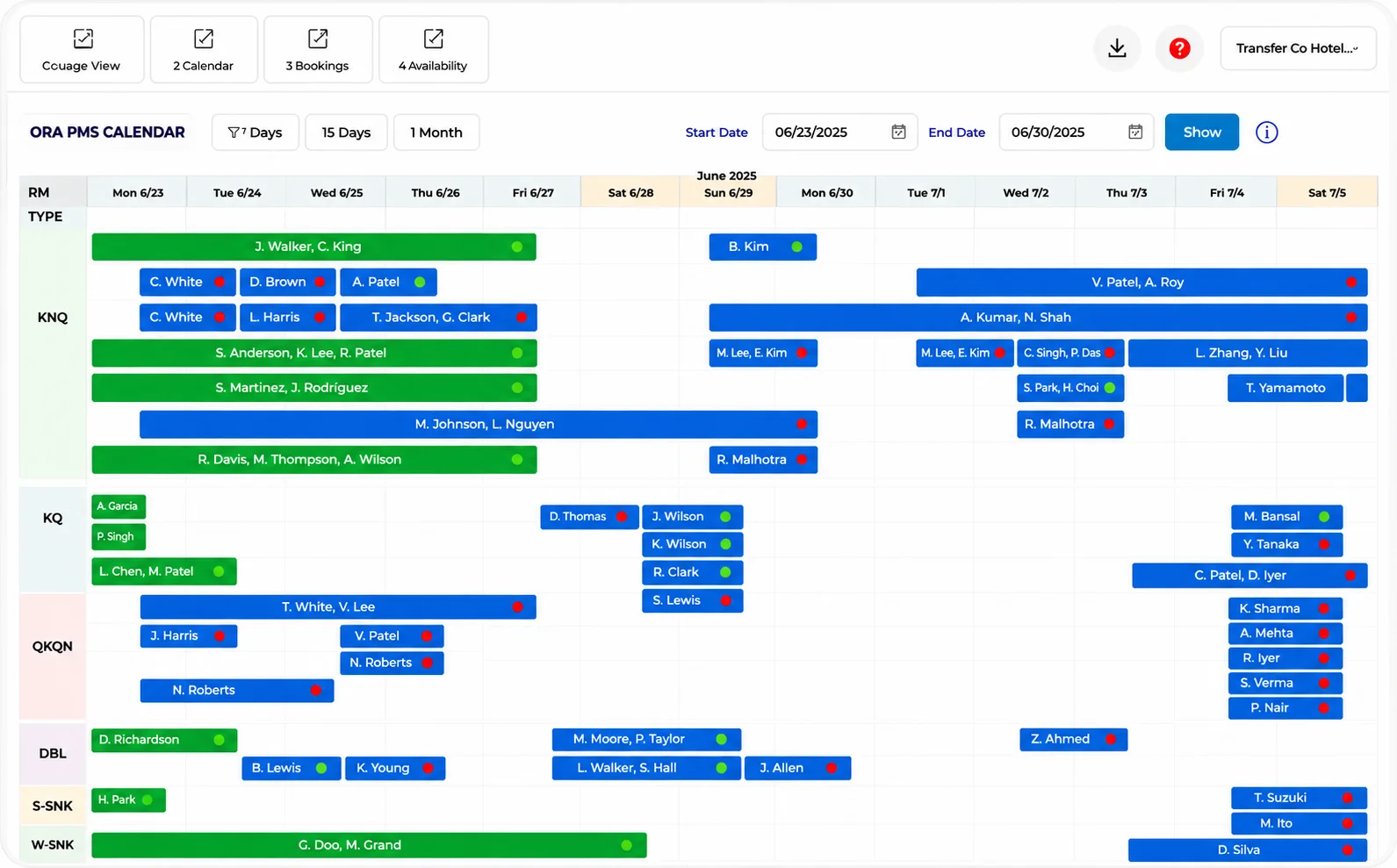Screen dimensions: 1397x868
Task: Click the info circle icon
Action: [x=1266, y=133]
